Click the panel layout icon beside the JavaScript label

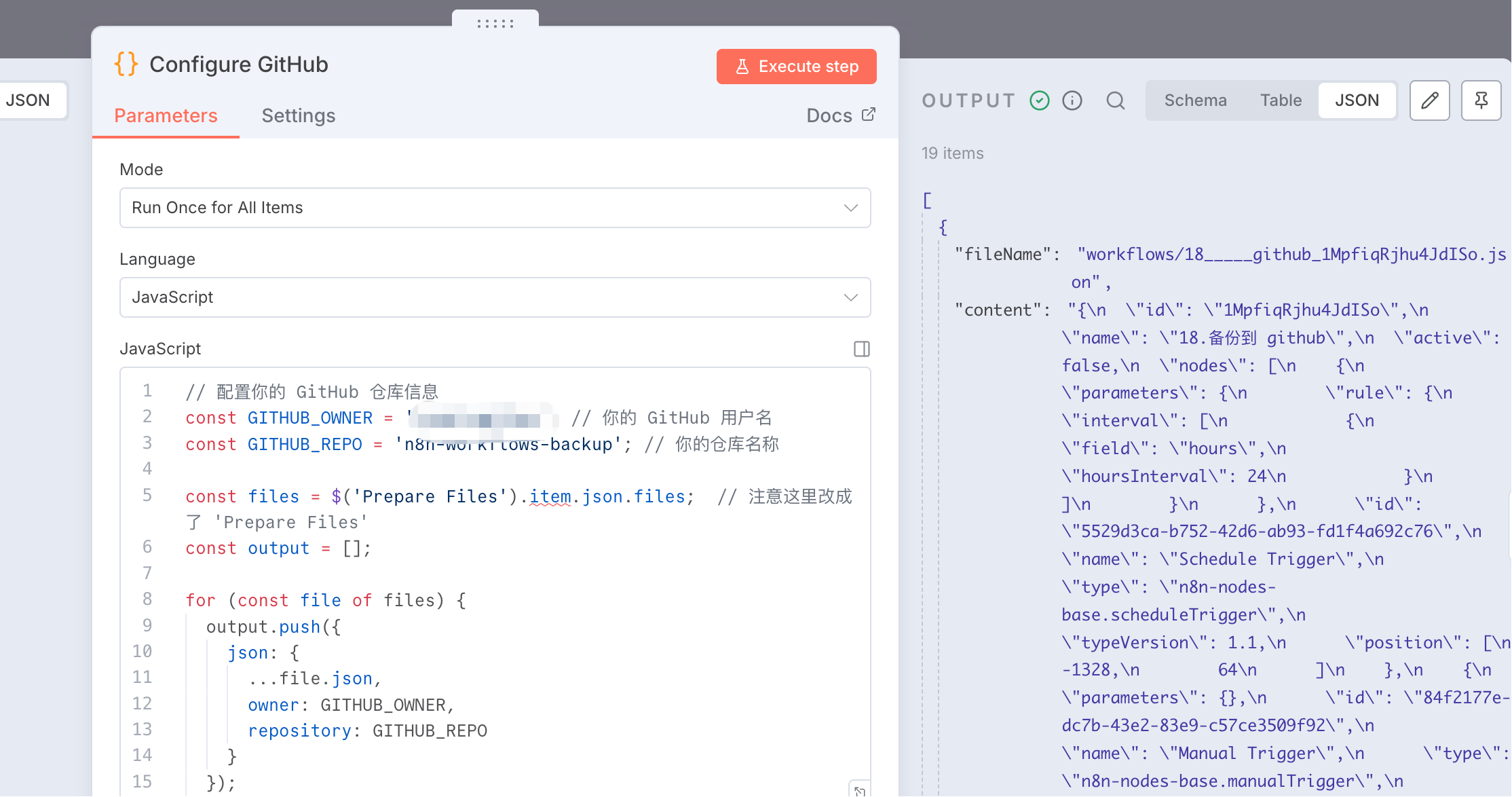[862, 349]
